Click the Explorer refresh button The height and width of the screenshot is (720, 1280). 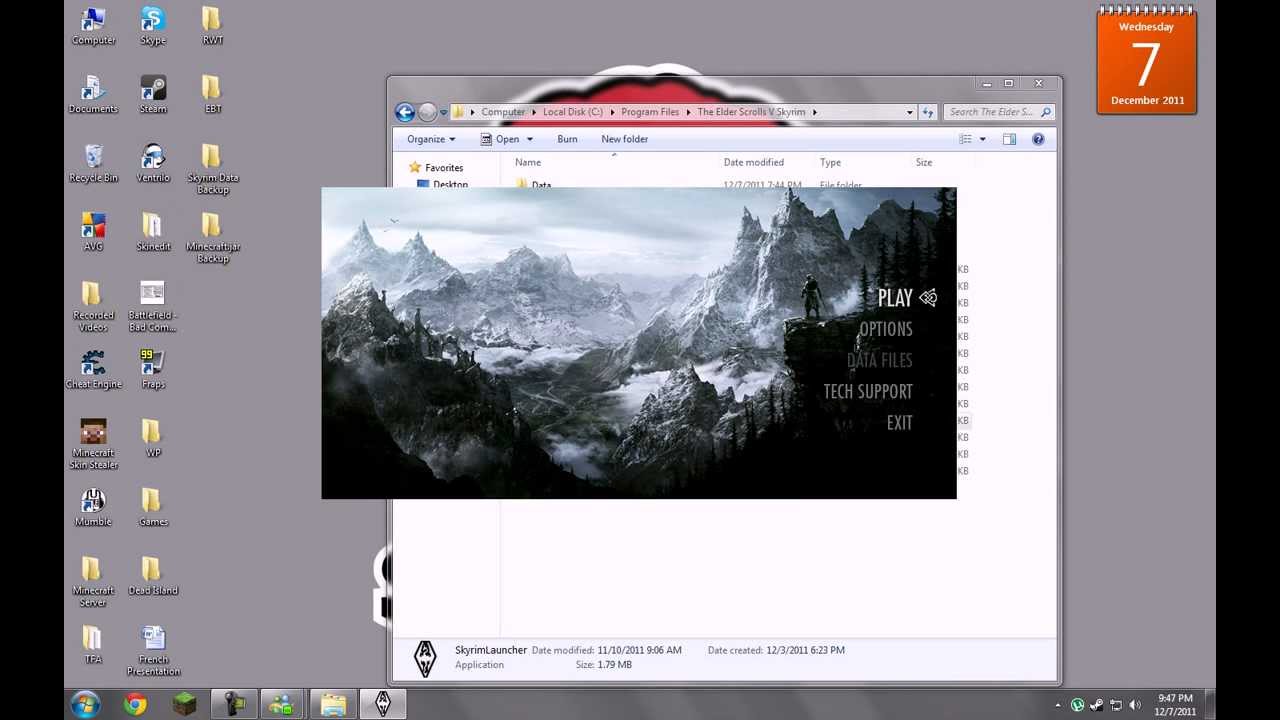pos(927,112)
